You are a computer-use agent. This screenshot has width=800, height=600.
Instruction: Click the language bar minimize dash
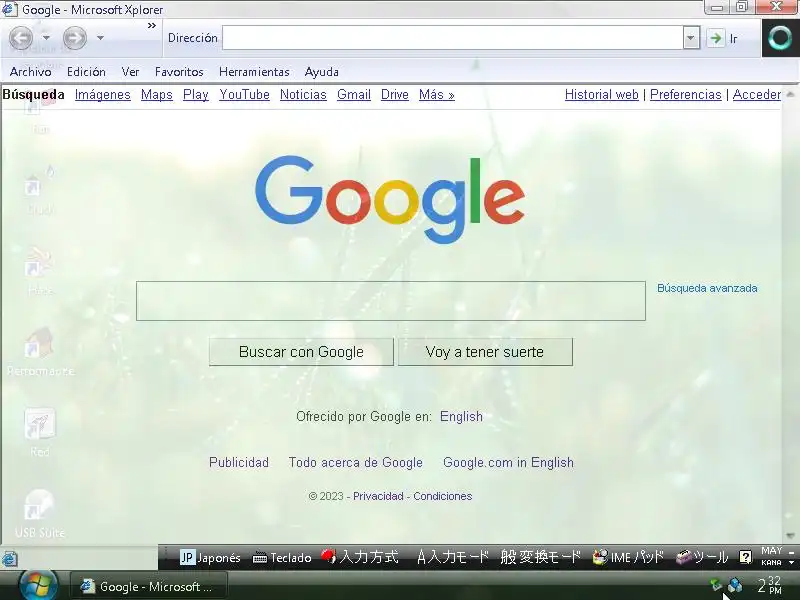coord(791,552)
